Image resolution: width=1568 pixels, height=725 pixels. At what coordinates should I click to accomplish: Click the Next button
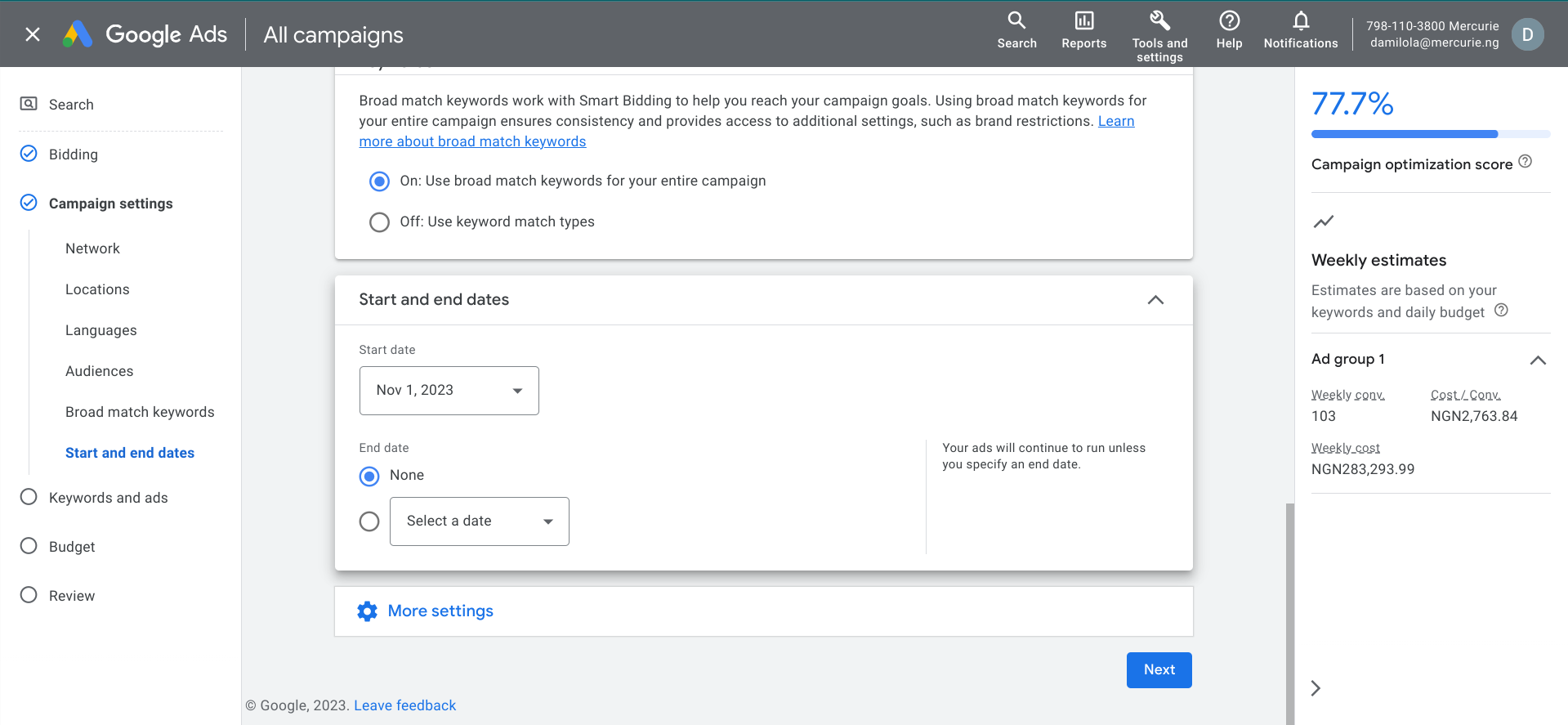1159,670
